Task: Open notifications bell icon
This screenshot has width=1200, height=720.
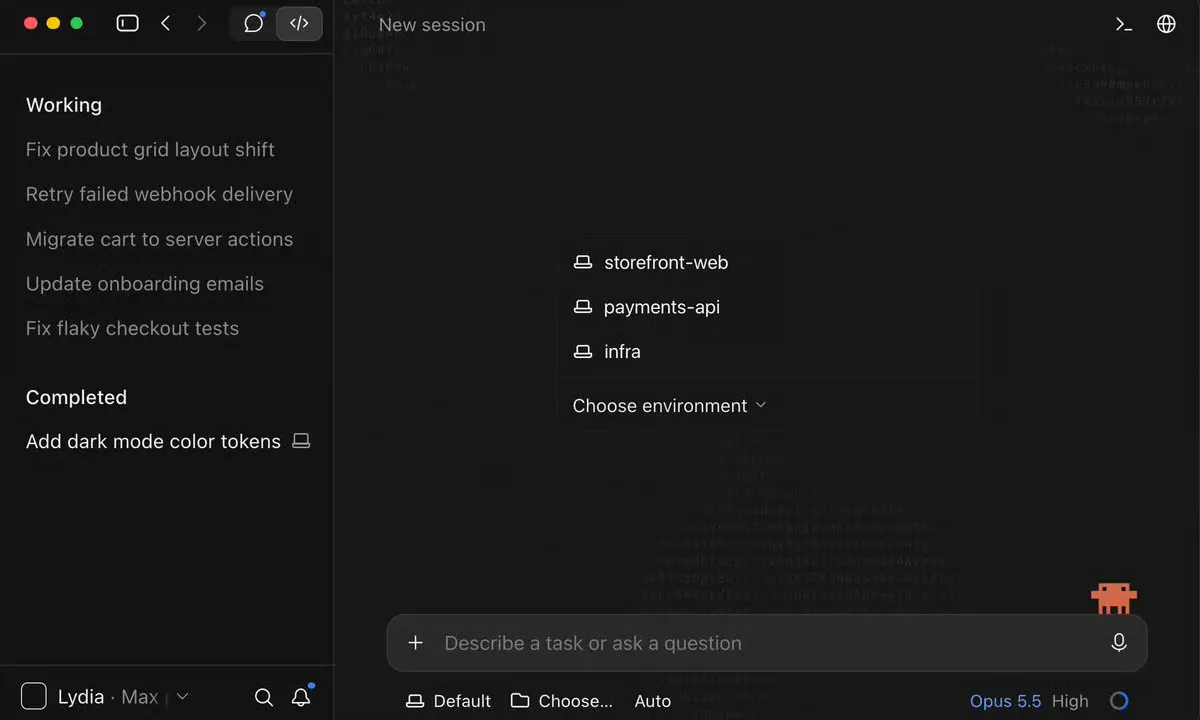Action: click(301, 697)
